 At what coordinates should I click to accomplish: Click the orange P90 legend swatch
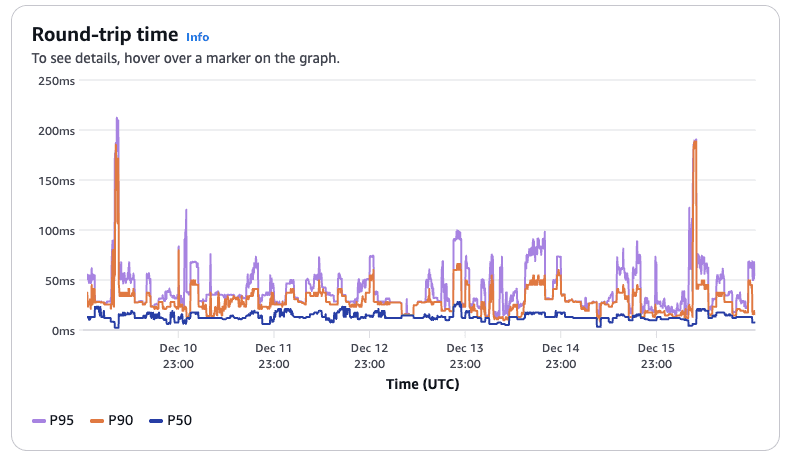point(98,421)
